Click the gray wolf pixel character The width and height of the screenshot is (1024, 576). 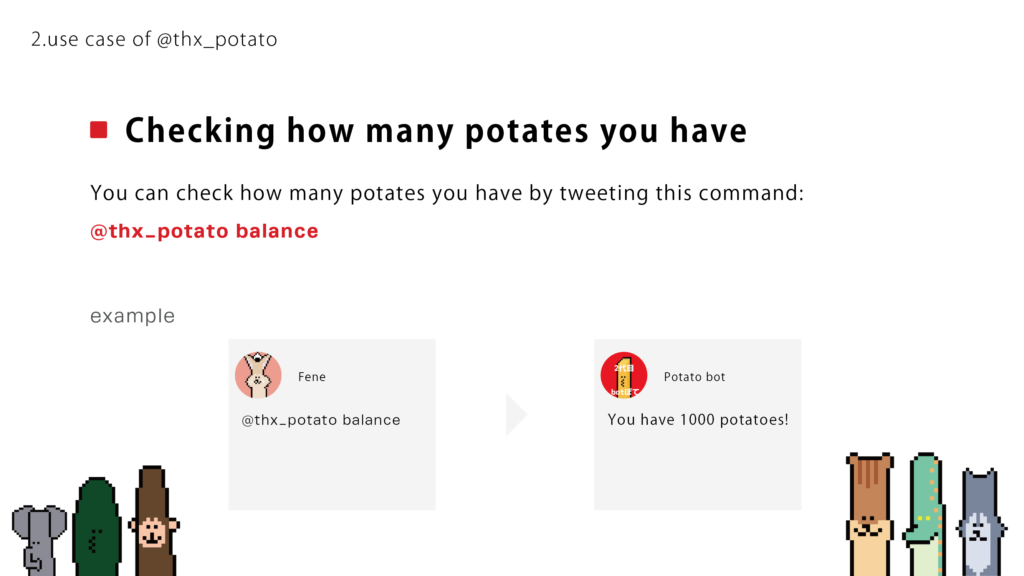tap(981, 522)
